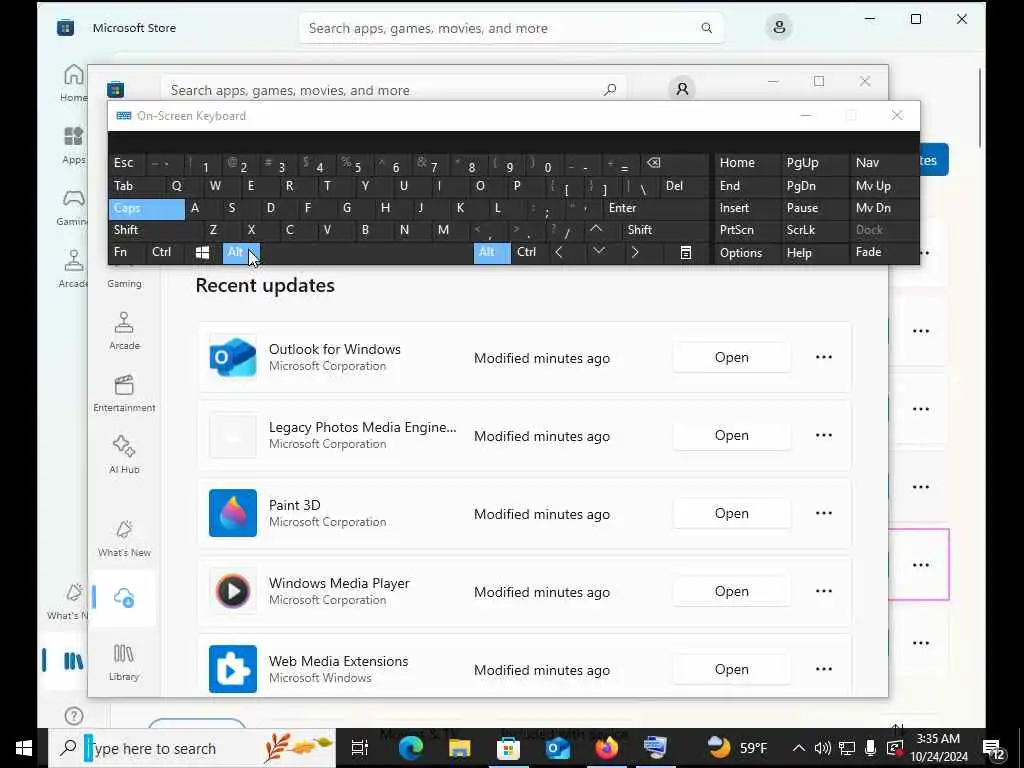This screenshot has height=768, width=1024.
Task: Click search magnifier in front Store search box
Action: [x=610, y=89]
